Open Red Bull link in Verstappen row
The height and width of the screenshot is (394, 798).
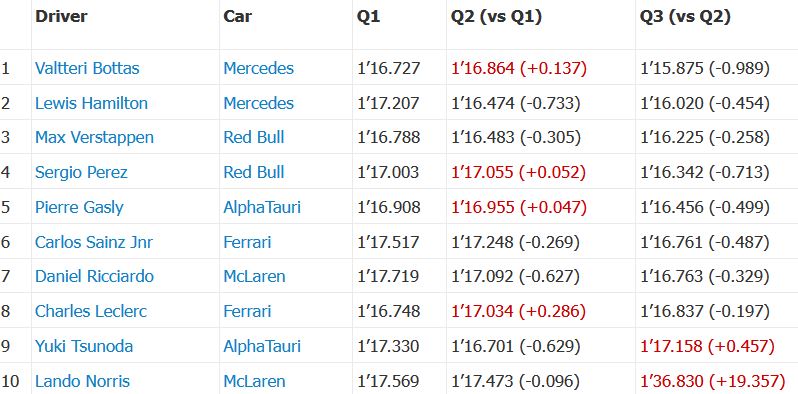coord(254,137)
